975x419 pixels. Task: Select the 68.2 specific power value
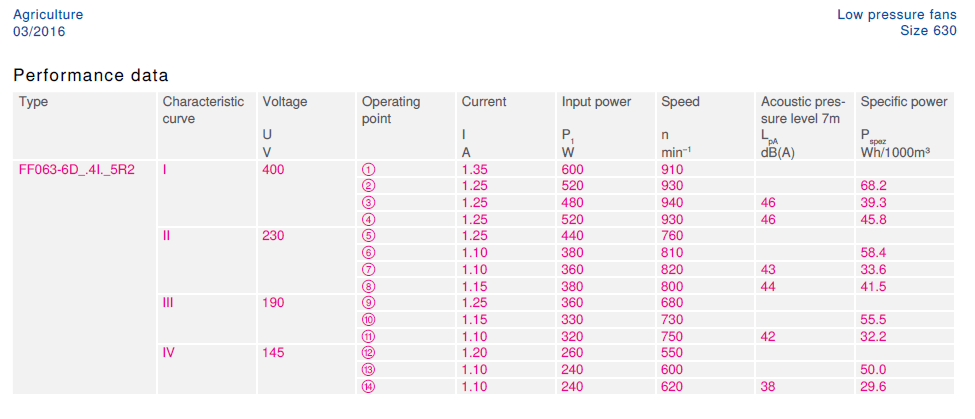coord(873,186)
